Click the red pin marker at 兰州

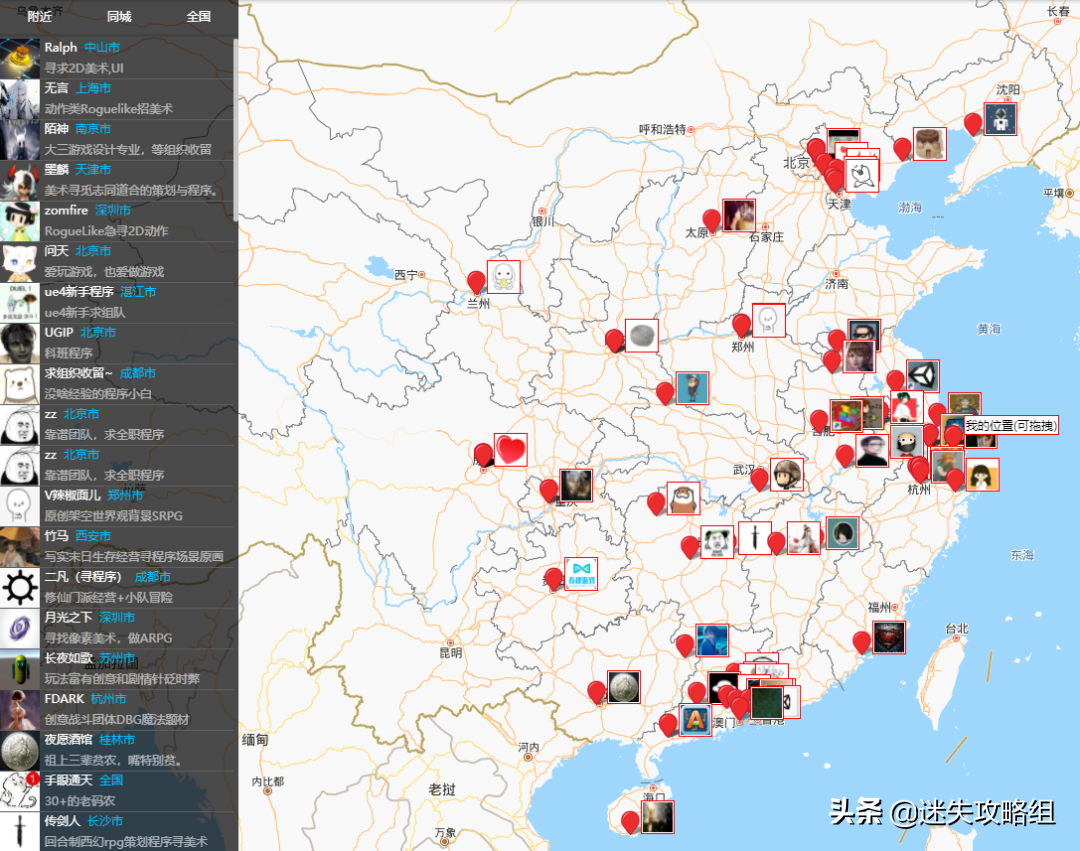point(476,281)
